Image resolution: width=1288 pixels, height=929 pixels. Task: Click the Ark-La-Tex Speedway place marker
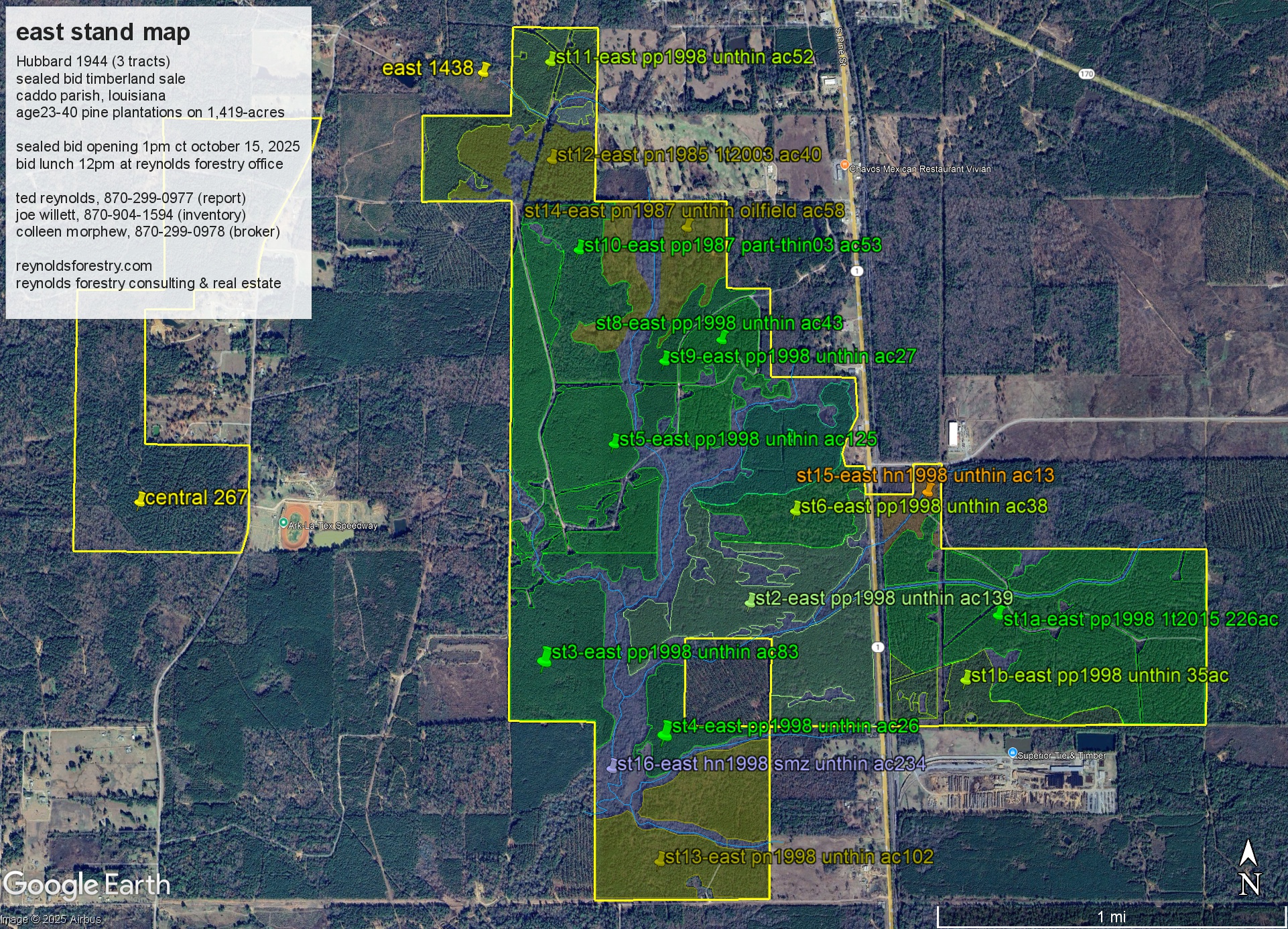[283, 523]
